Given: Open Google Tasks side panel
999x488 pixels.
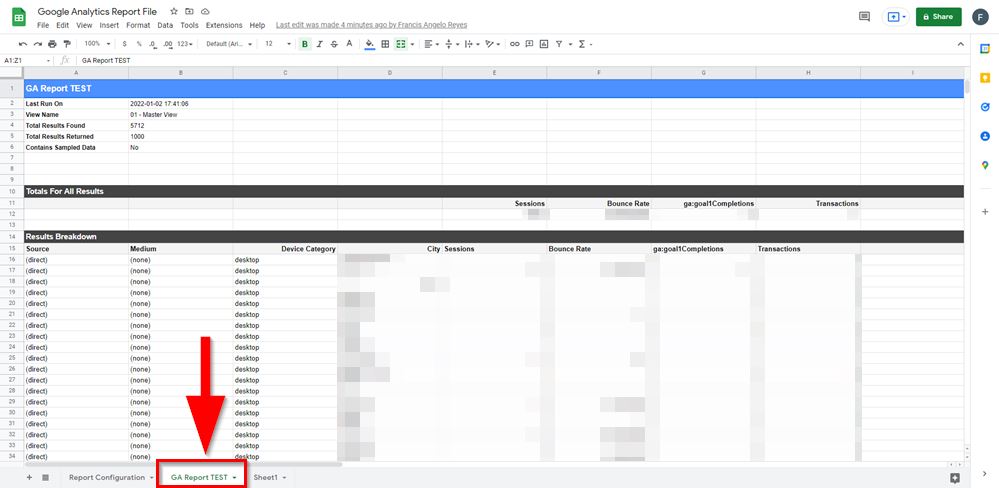Looking at the screenshot, I should 985,107.
